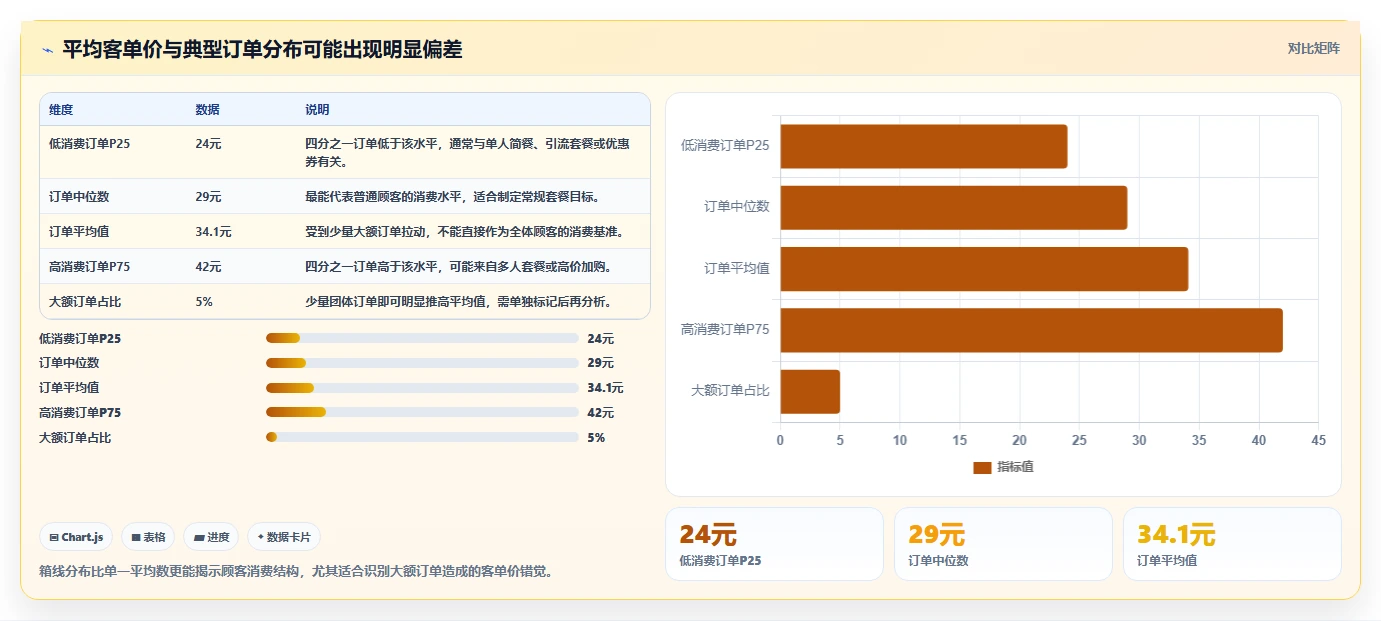Image resolution: width=1381 pixels, height=621 pixels.
Task: Click the 订单平均值 progress bar
Action: click(x=422, y=388)
